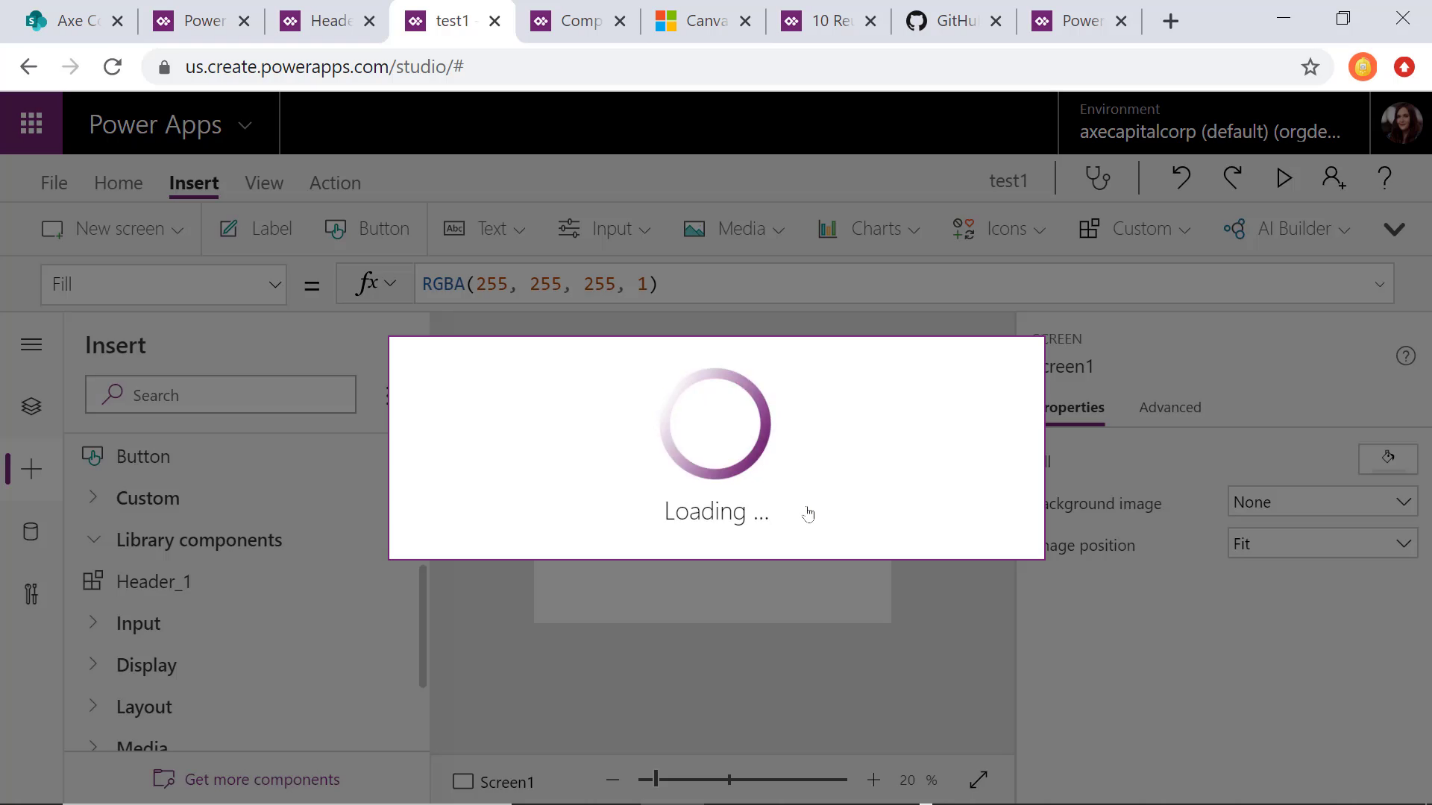Select the Insert tab
Screen dimensions: 1432x805
click(194, 183)
